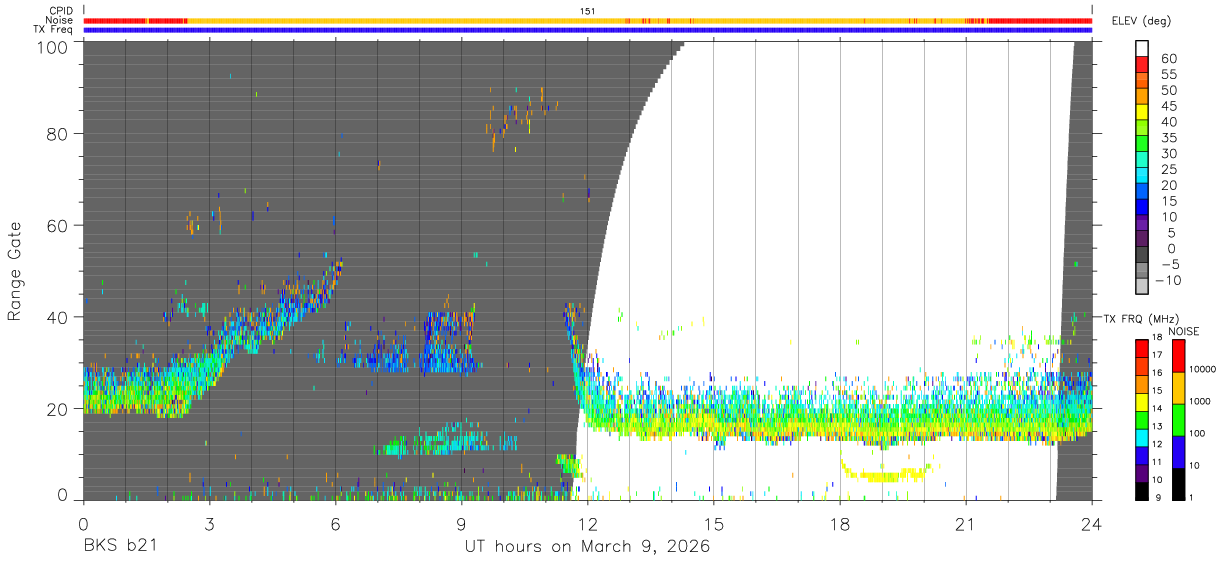Pick the green 30-35 segment of ELEV colorbar
Image resolution: width=1228 pixels, height=567 pixels.
1143,145
